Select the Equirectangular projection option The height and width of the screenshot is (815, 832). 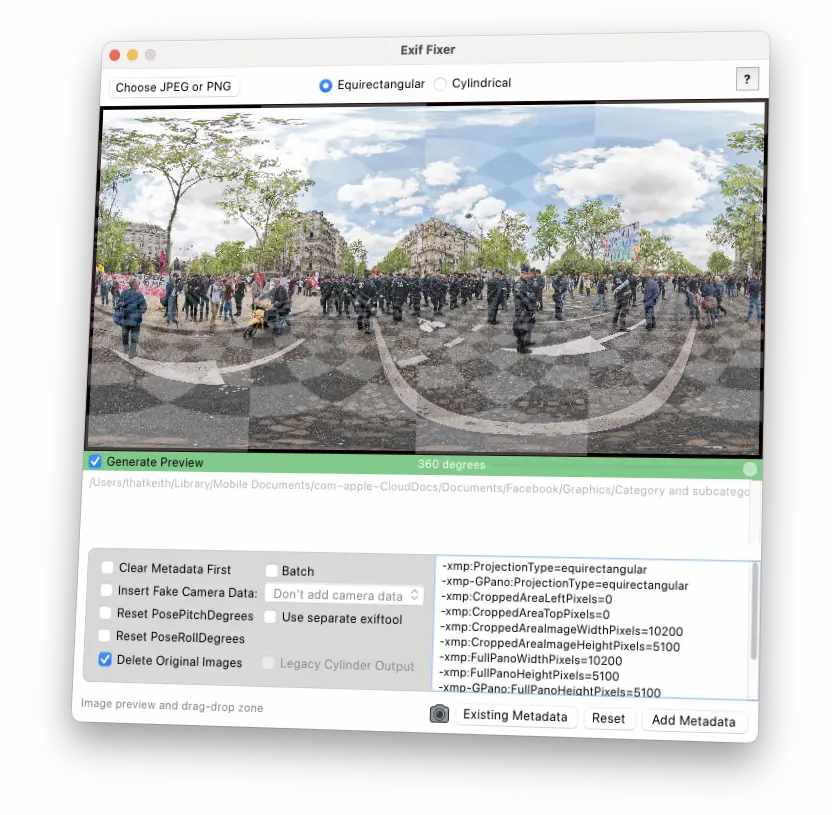click(x=326, y=85)
